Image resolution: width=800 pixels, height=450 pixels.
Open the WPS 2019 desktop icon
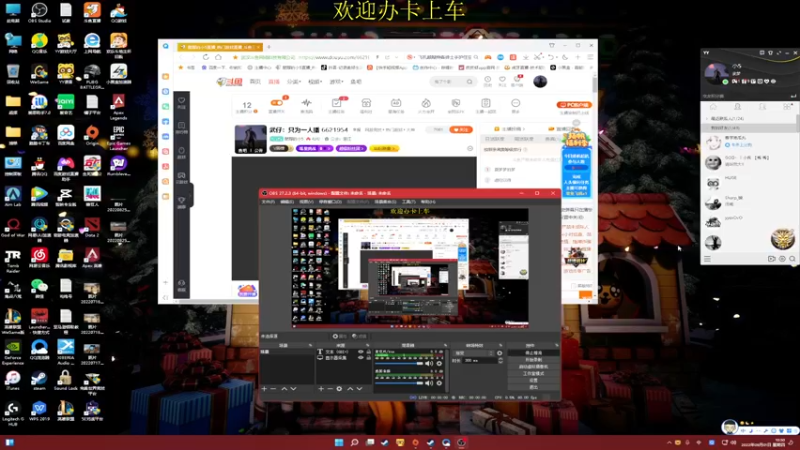[x=39, y=411]
